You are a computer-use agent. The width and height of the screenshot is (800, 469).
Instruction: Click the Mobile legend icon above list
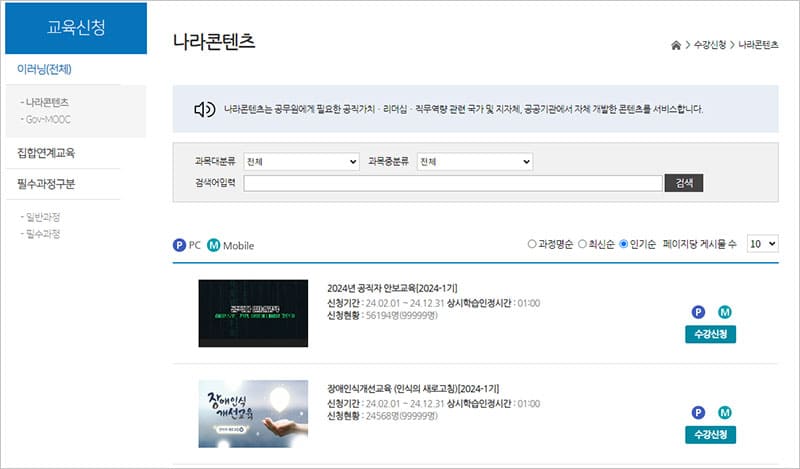213,245
